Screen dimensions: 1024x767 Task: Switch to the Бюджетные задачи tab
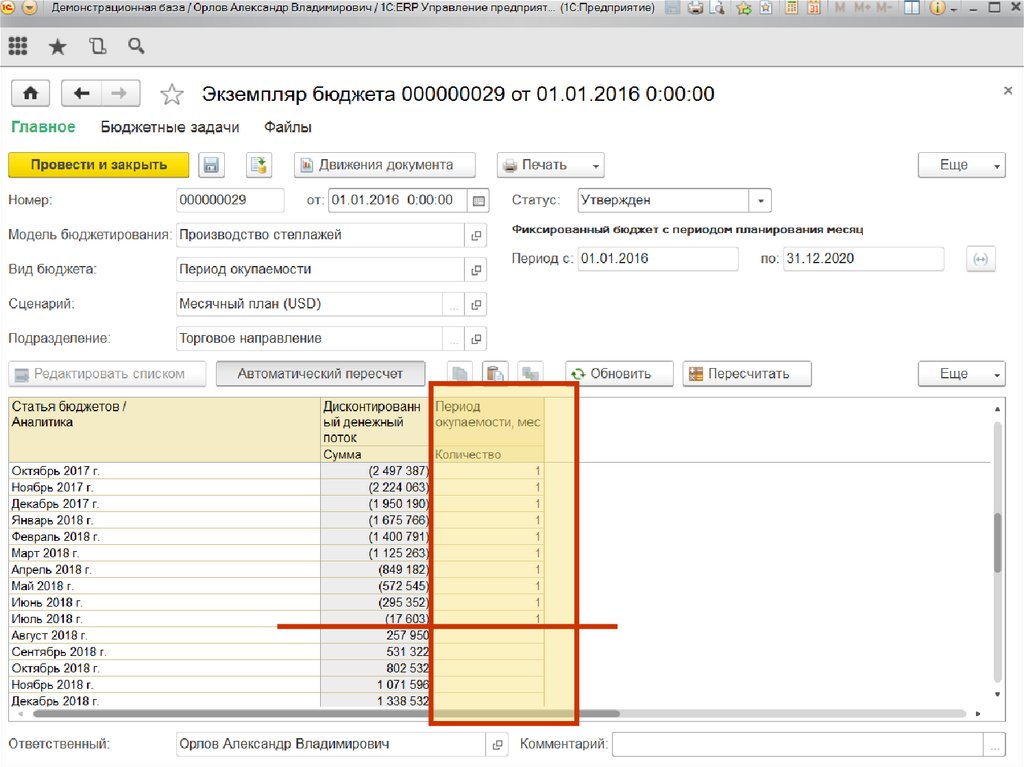pos(170,127)
